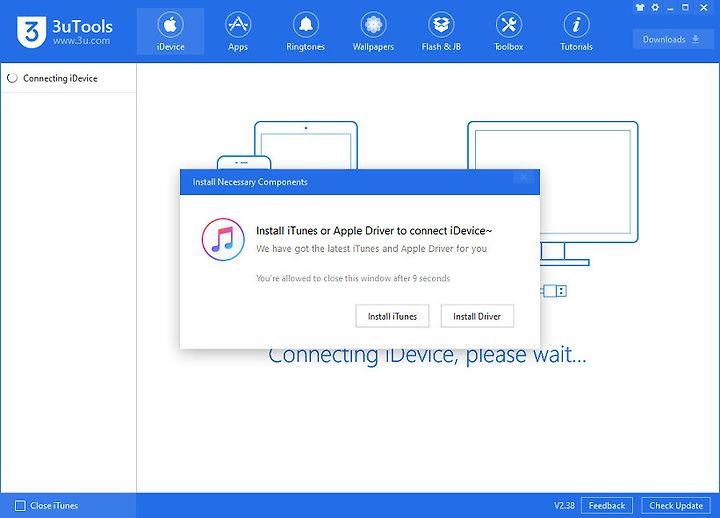Open the iDevice section
This screenshot has height=518, width=720.
pos(170,31)
